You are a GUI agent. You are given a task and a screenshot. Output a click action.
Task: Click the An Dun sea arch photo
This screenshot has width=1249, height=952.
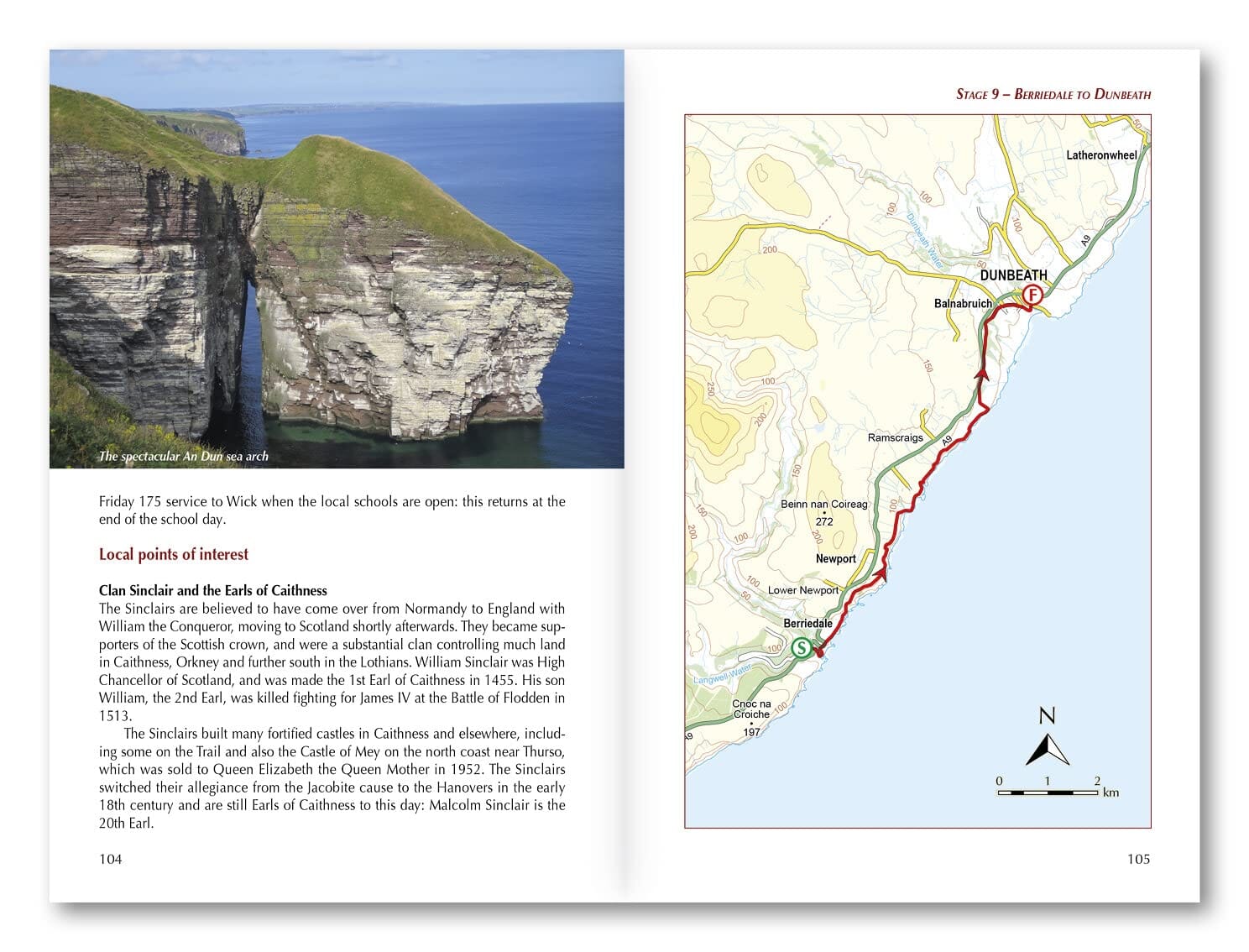point(336,260)
